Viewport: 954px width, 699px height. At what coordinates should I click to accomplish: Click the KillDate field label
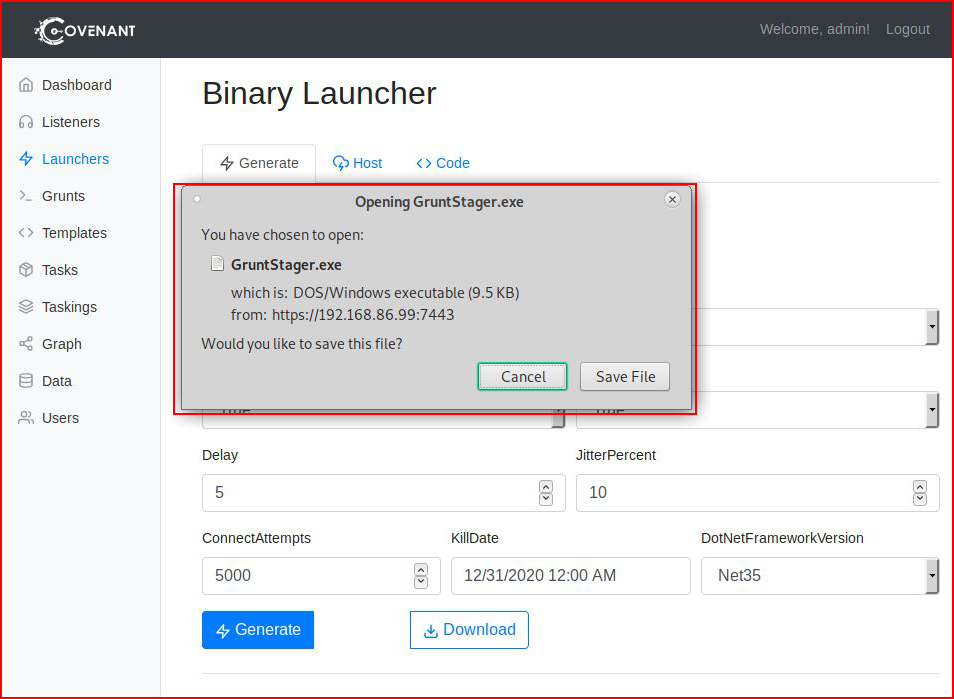click(x=475, y=538)
